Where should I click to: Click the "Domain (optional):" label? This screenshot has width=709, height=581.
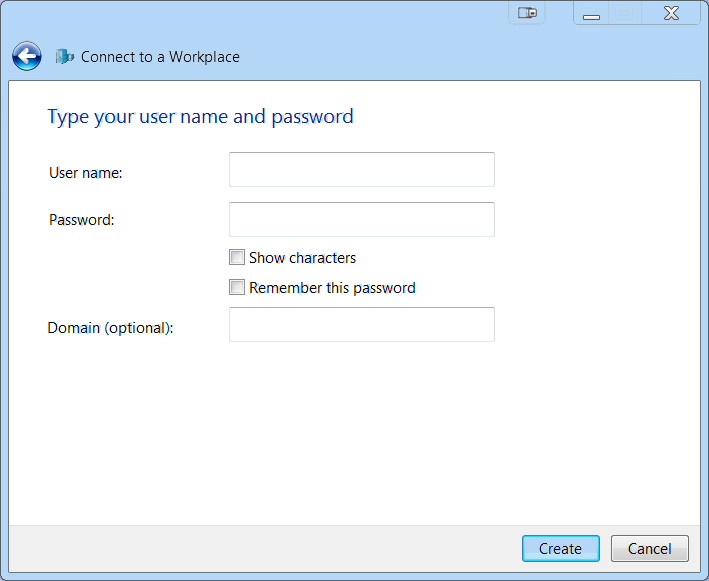click(x=110, y=328)
